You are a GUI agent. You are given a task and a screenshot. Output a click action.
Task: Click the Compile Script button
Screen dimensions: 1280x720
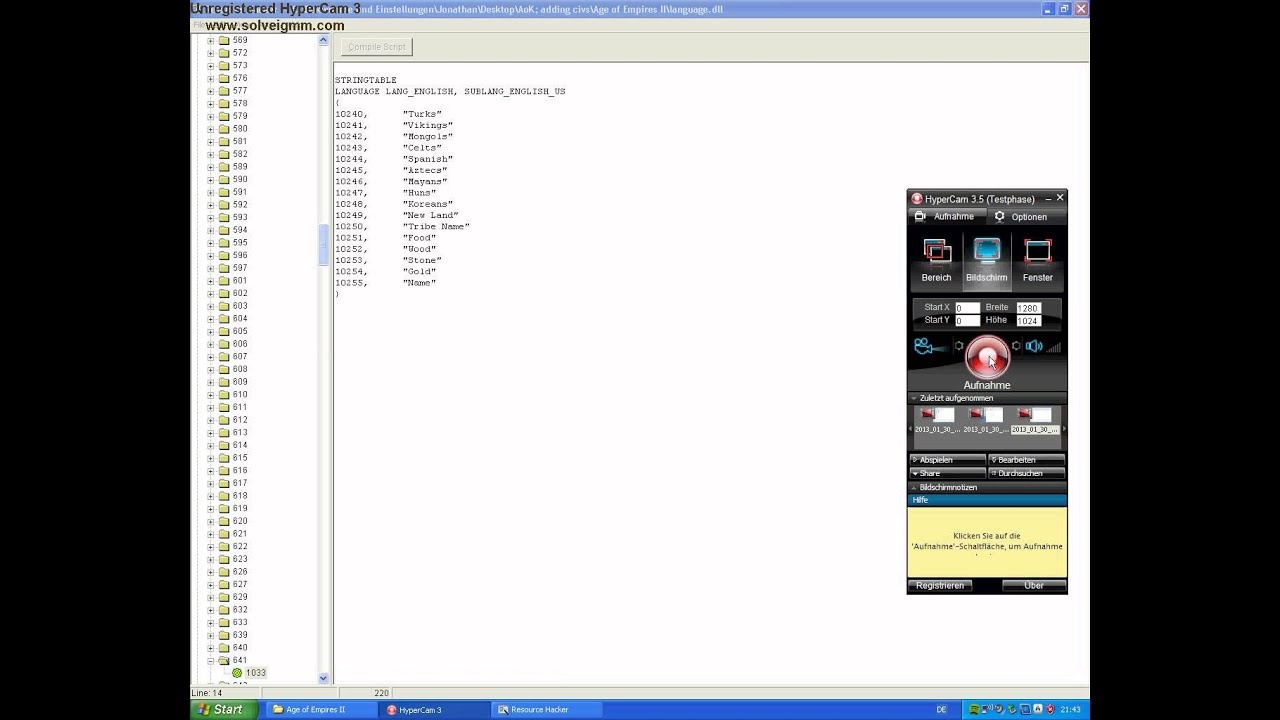[x=377, y=47]
